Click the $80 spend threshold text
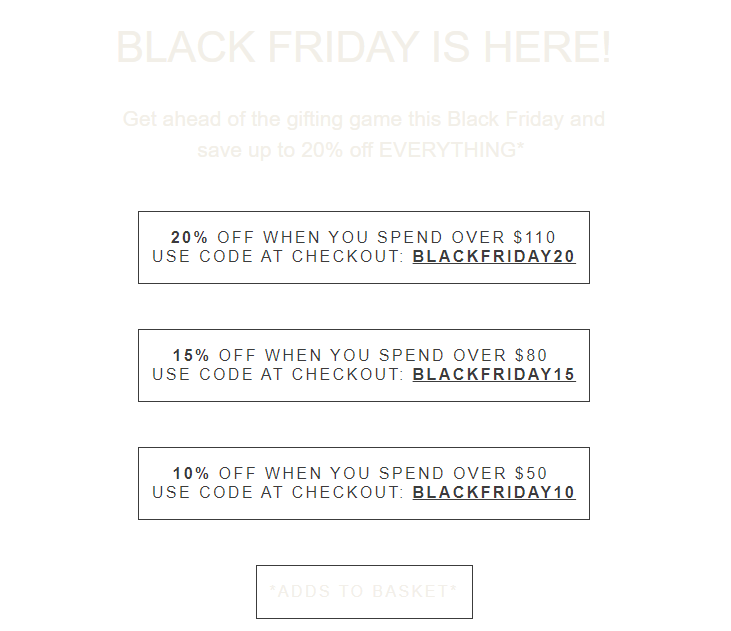The height and width of the screenshot is (631, 731). point(531,355)
